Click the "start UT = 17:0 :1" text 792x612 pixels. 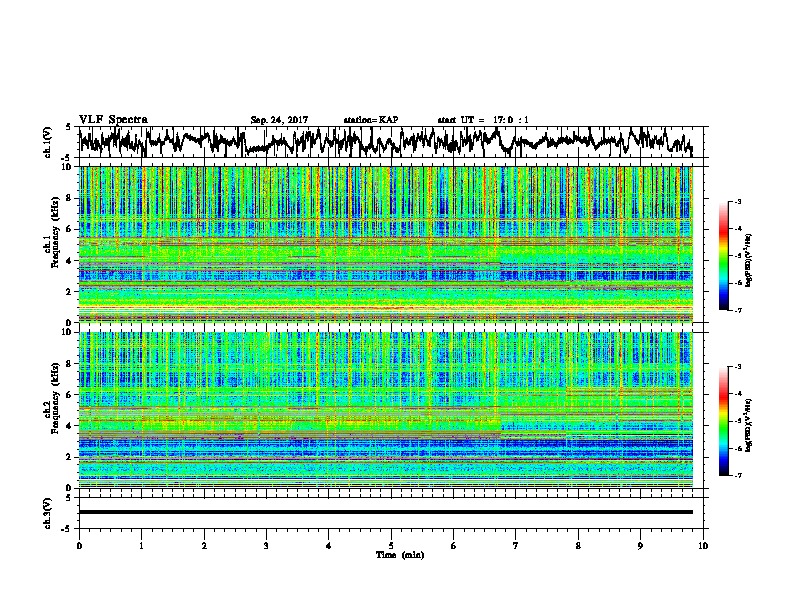[x=483, y=120]
